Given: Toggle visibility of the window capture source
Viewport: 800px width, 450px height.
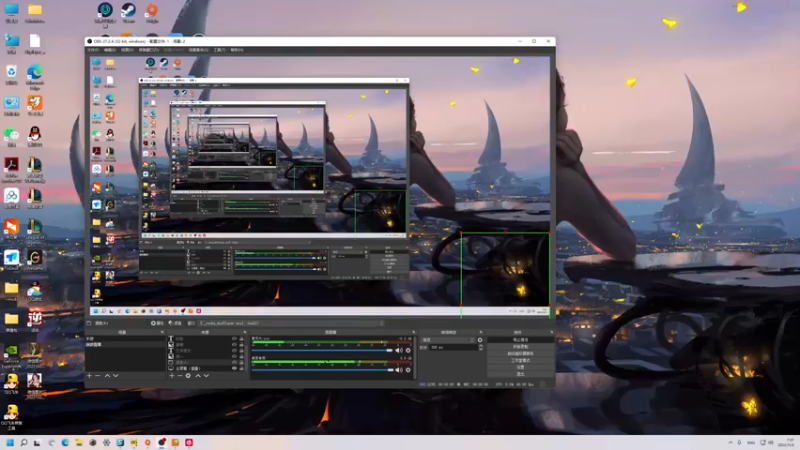Looking at the screenshot, I should point(235,362).
